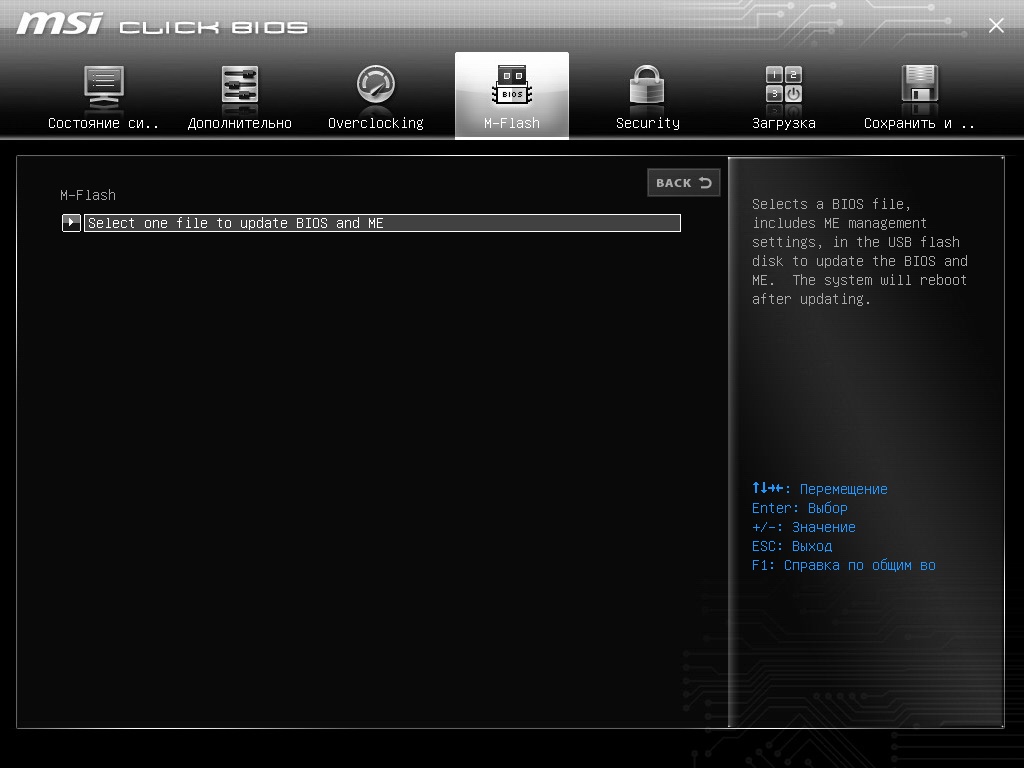Click the 'F1: Справка по общим во' hint

(x=844, y=565)
